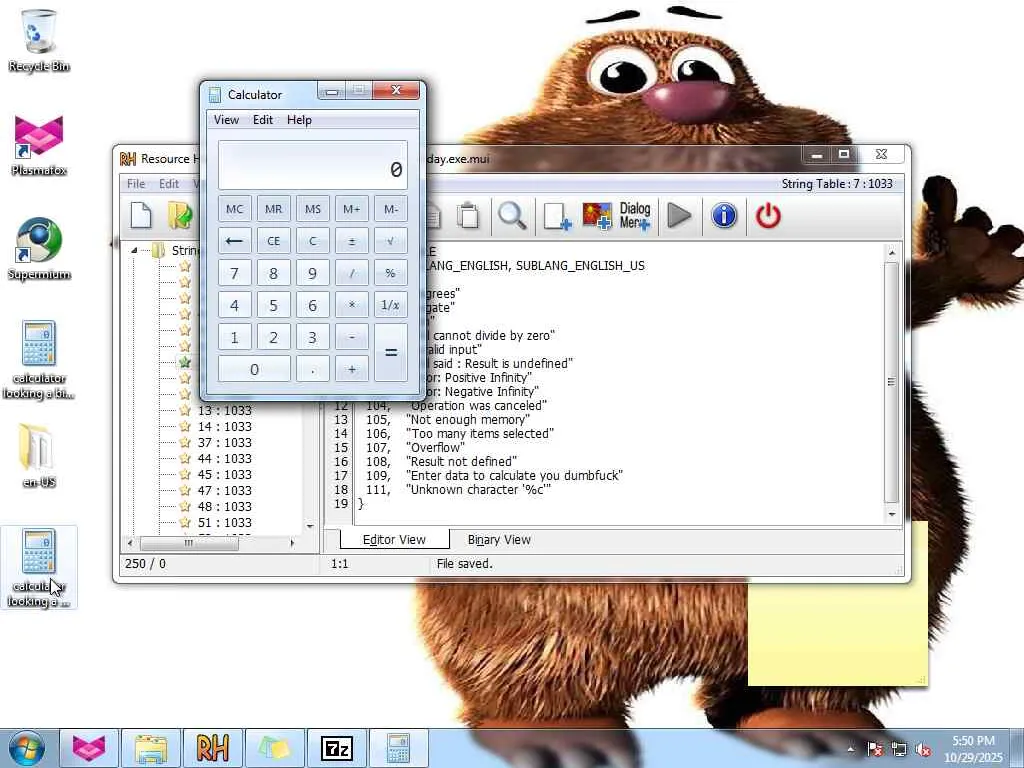The width and height of the screenshot is (1024, 768).
Task: Click the multiply button on Calculator
Action: click(x=351, y=305)
